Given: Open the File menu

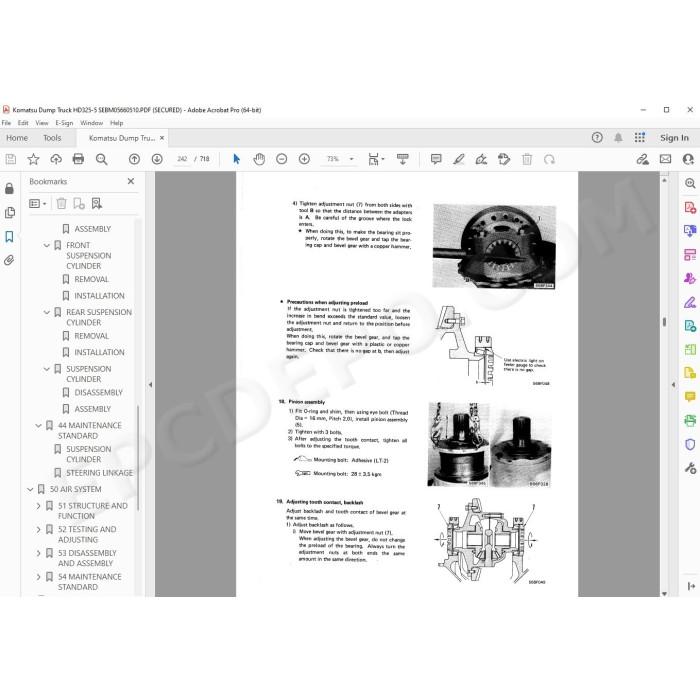Looking at the screenshot, I should point(6,123).
